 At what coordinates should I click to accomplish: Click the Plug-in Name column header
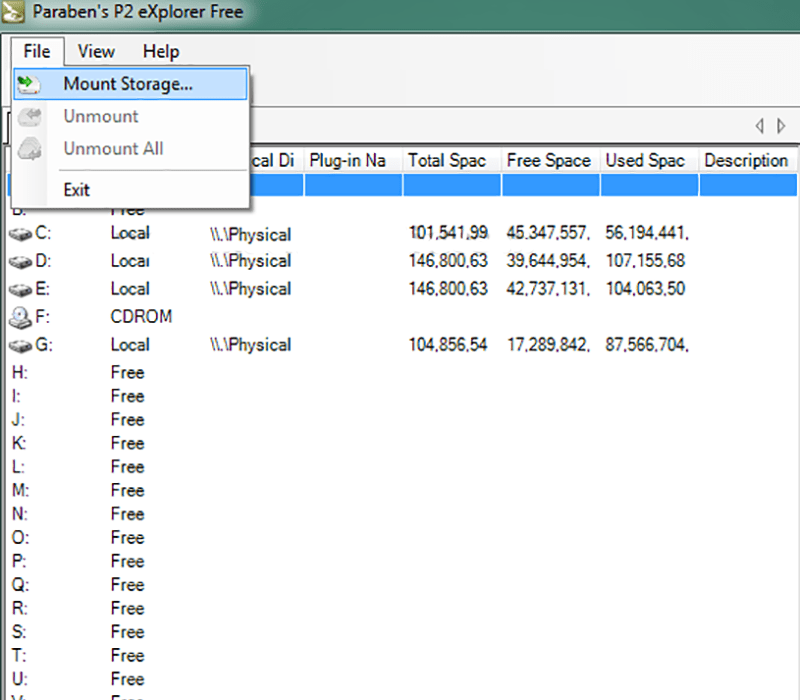(353, 161)
